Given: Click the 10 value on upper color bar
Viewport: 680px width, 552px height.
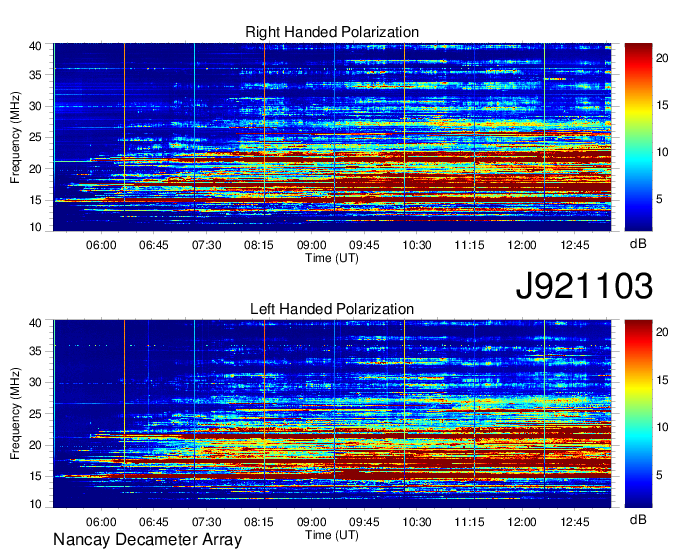Looking at the screenshot, I should coord(662,152).
